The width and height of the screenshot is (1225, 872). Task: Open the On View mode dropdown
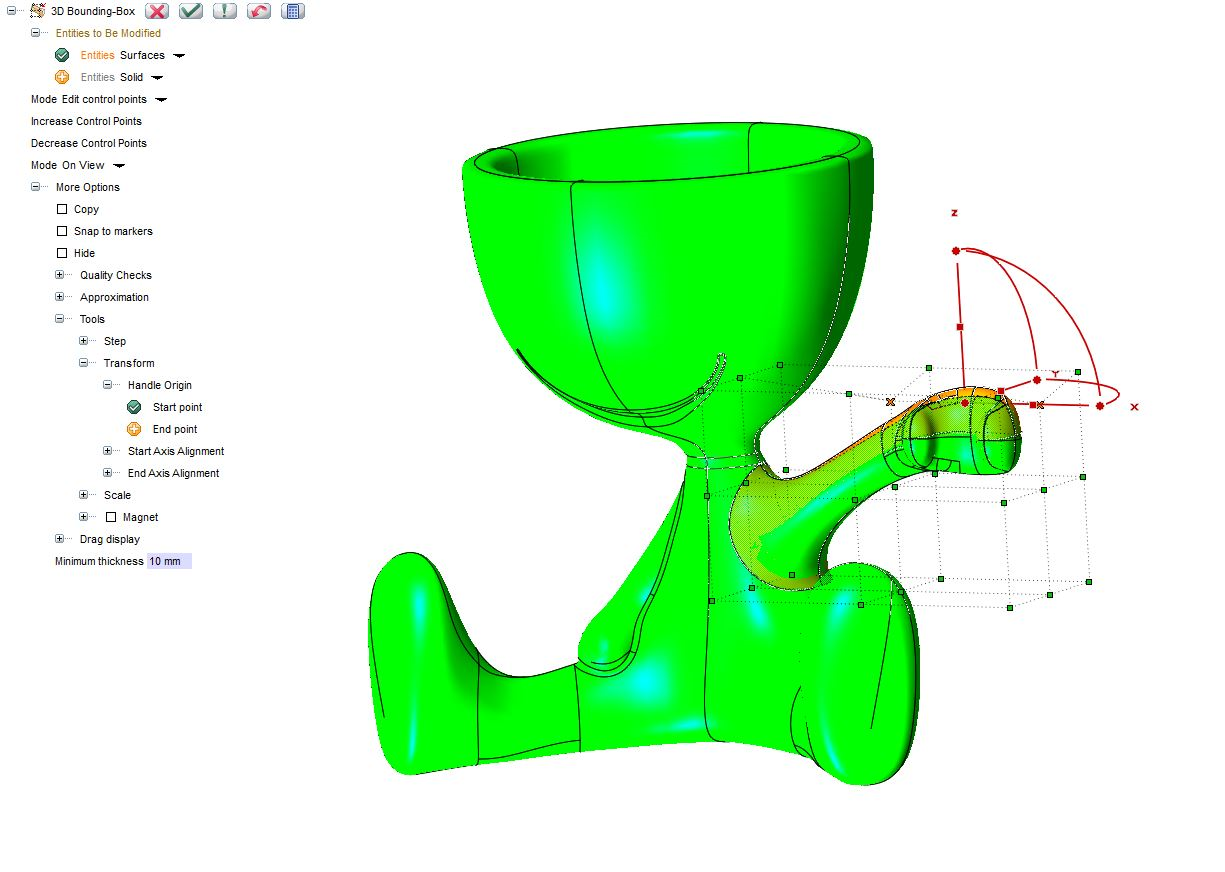119,166
